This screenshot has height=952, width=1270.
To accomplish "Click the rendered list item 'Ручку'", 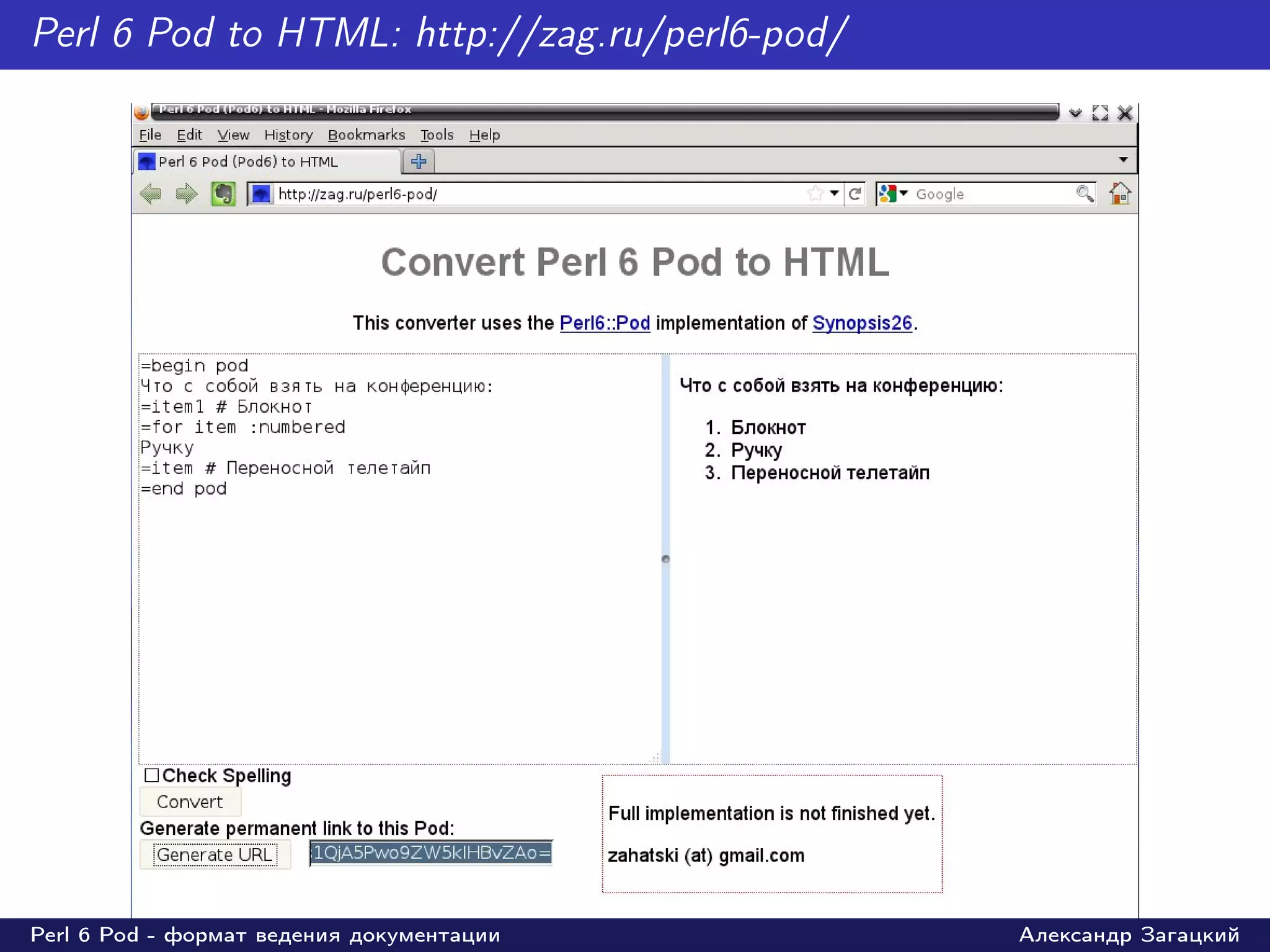I will click(x=757, y=450).
